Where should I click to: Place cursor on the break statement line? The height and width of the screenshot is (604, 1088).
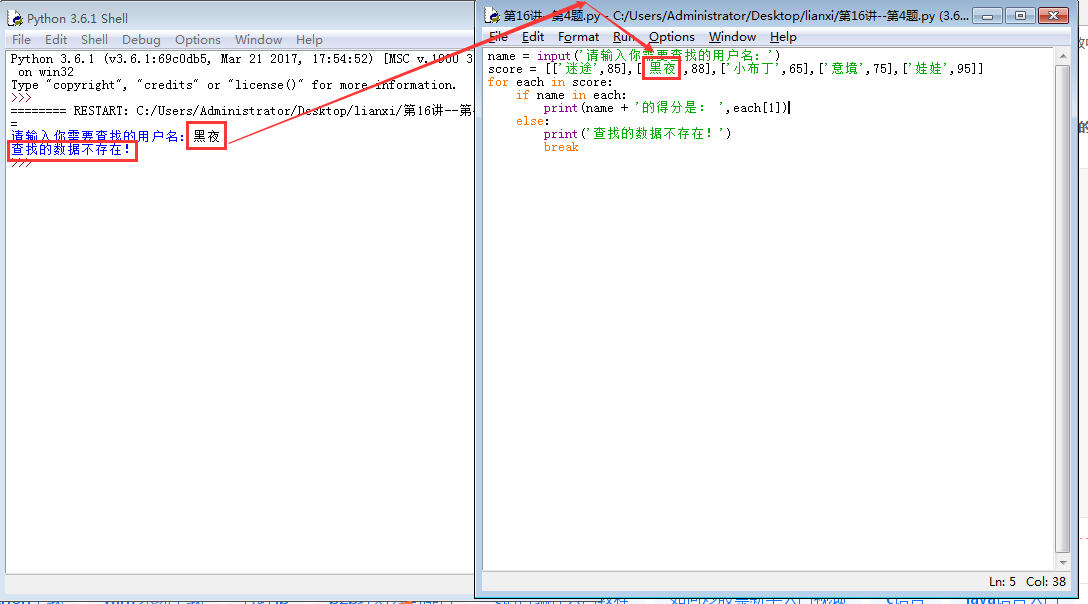(561, 147)
